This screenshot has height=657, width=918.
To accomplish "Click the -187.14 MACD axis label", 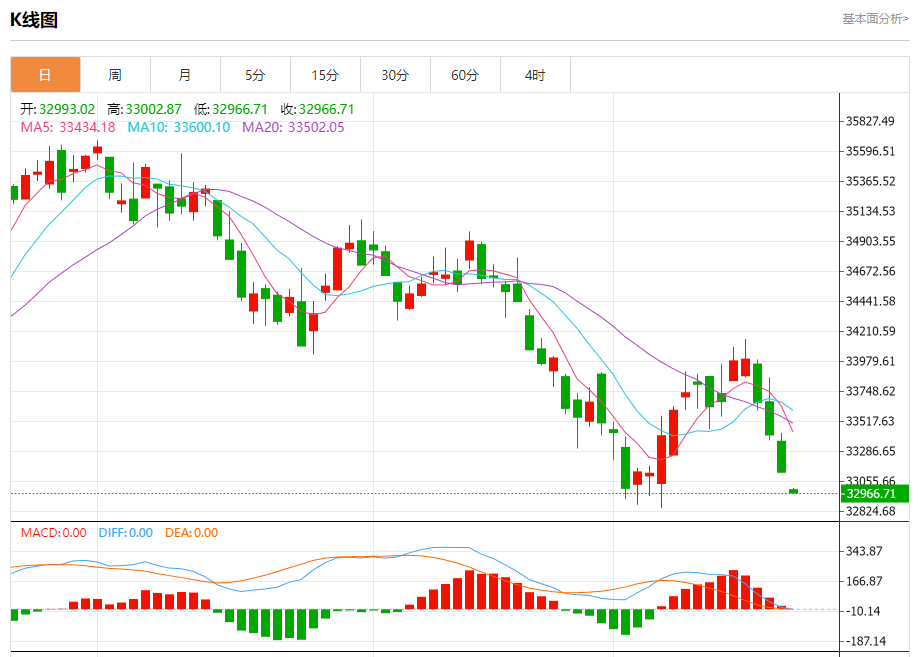I will (865, 641).
